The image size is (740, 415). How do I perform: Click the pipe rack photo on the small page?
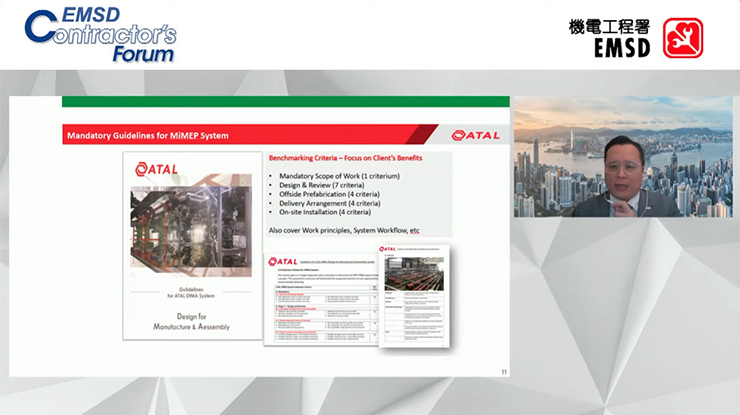click(x=414, y=274)
